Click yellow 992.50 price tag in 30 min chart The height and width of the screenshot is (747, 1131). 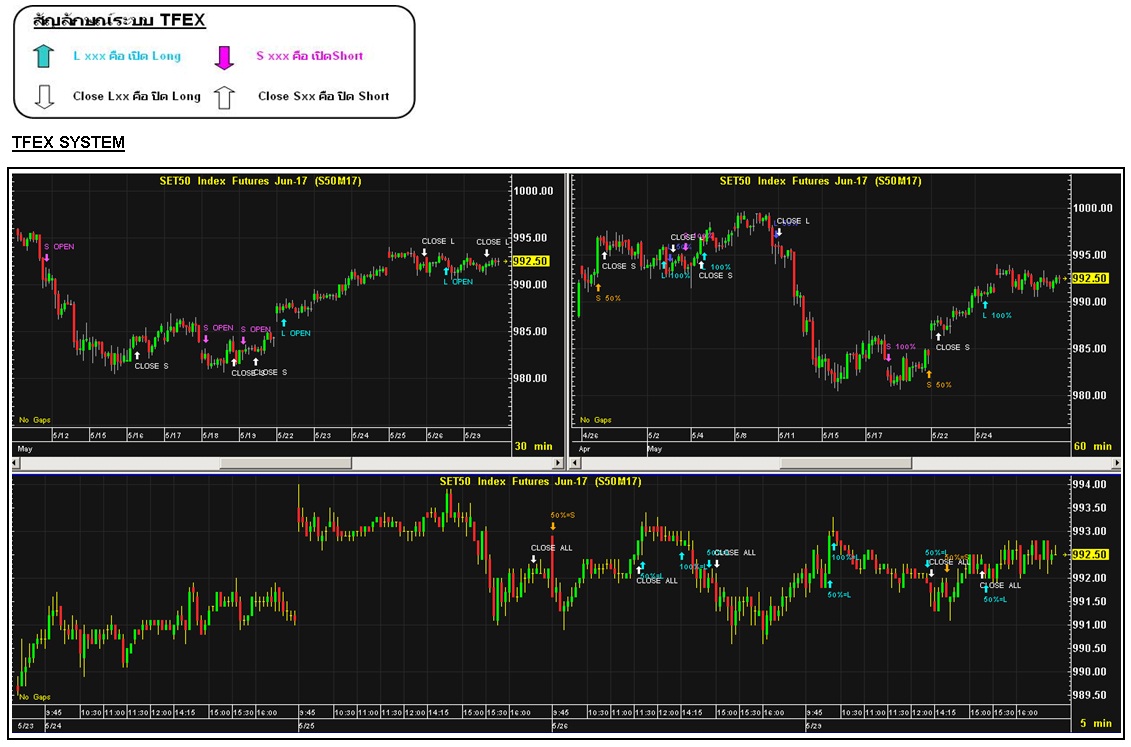530,261
